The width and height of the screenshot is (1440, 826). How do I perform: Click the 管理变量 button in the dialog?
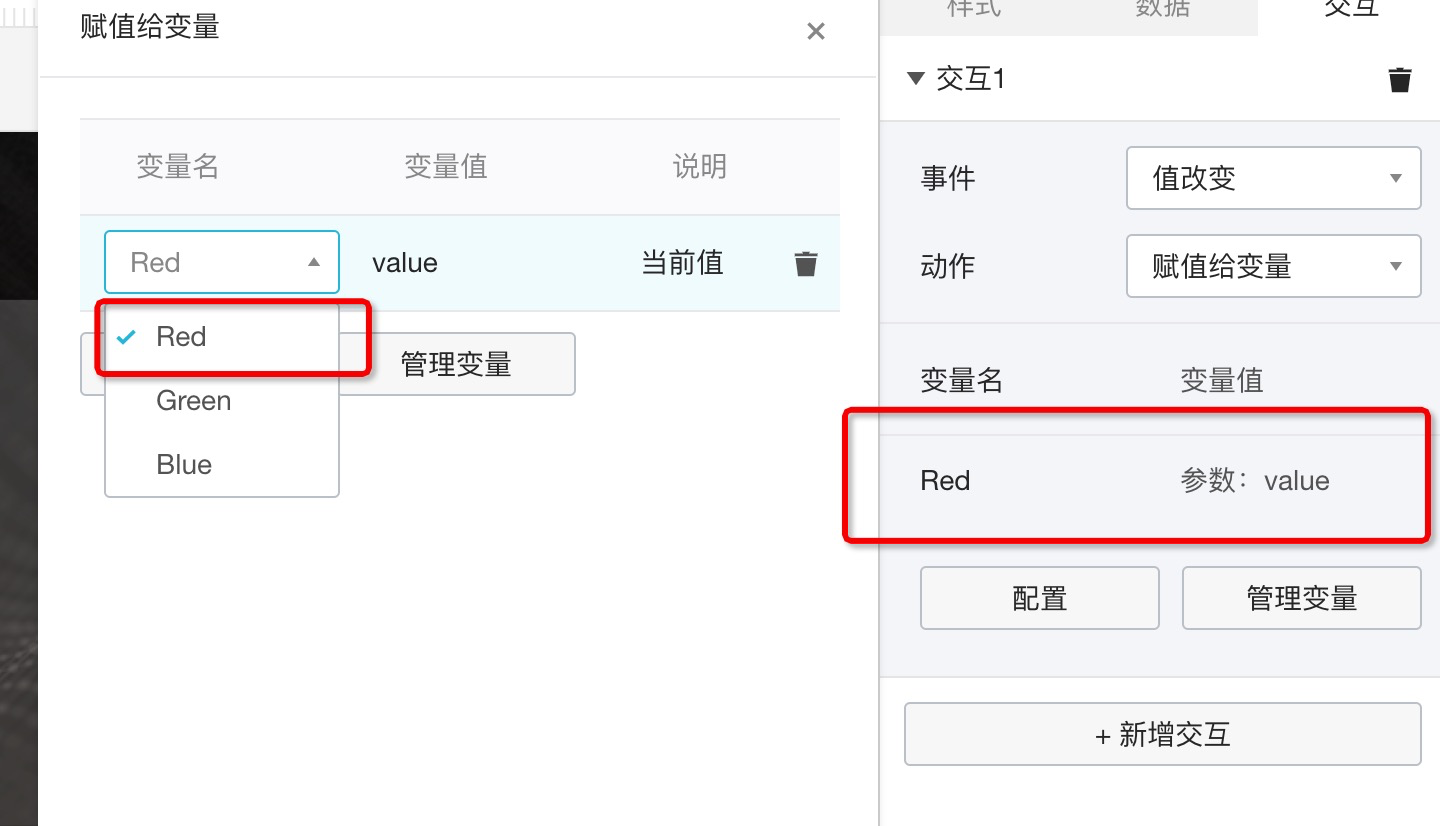pos(456,364)
